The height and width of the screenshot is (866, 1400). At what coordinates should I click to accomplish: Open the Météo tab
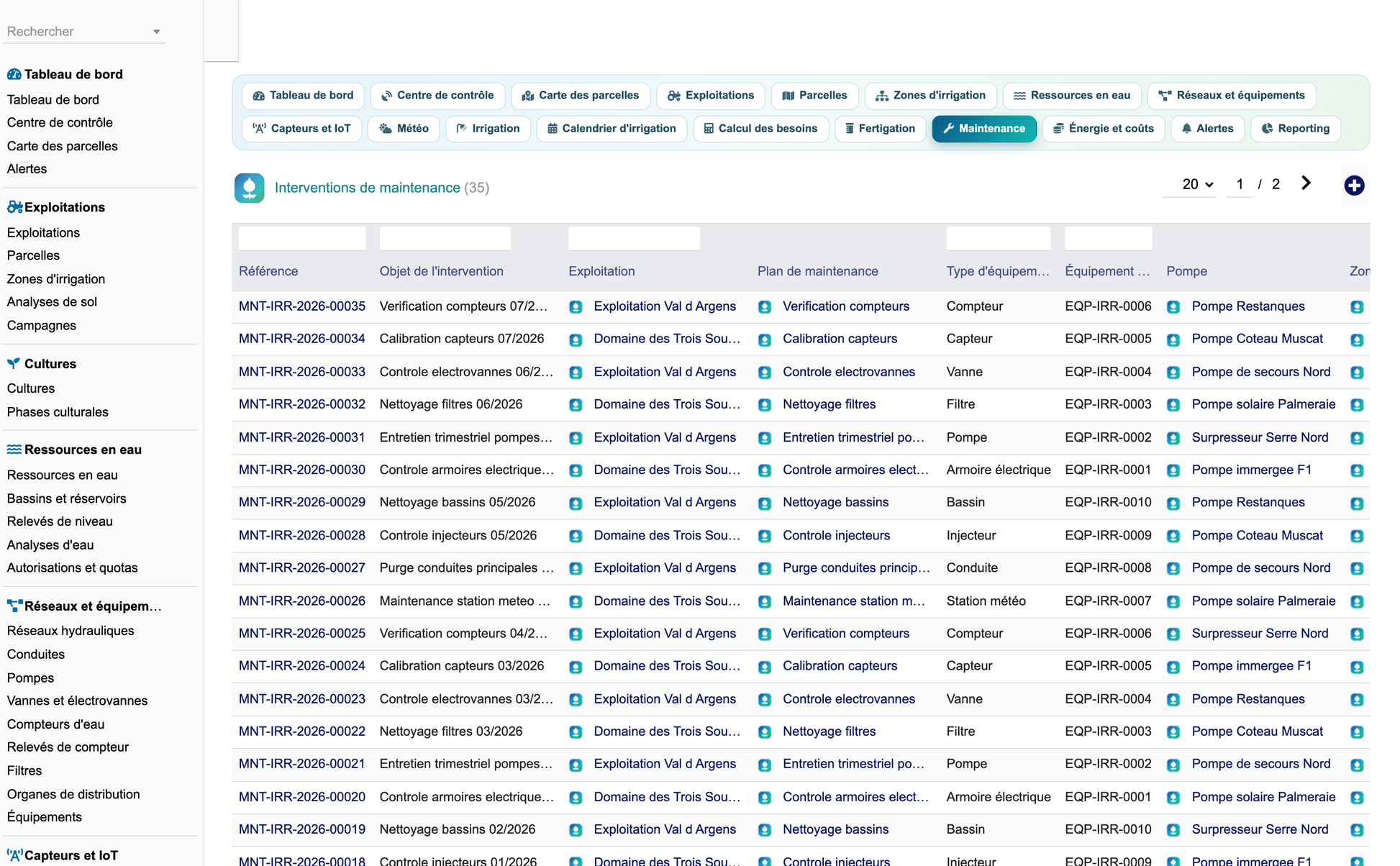[404, 129]
